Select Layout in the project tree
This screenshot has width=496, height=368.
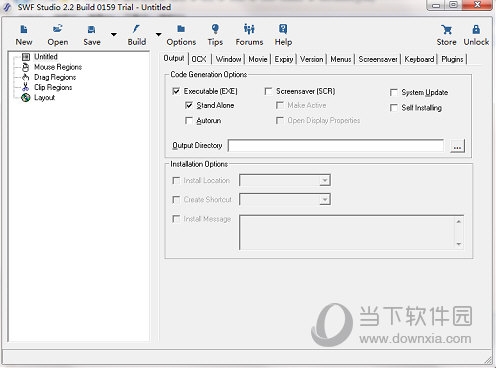click(x=44, y=98)
